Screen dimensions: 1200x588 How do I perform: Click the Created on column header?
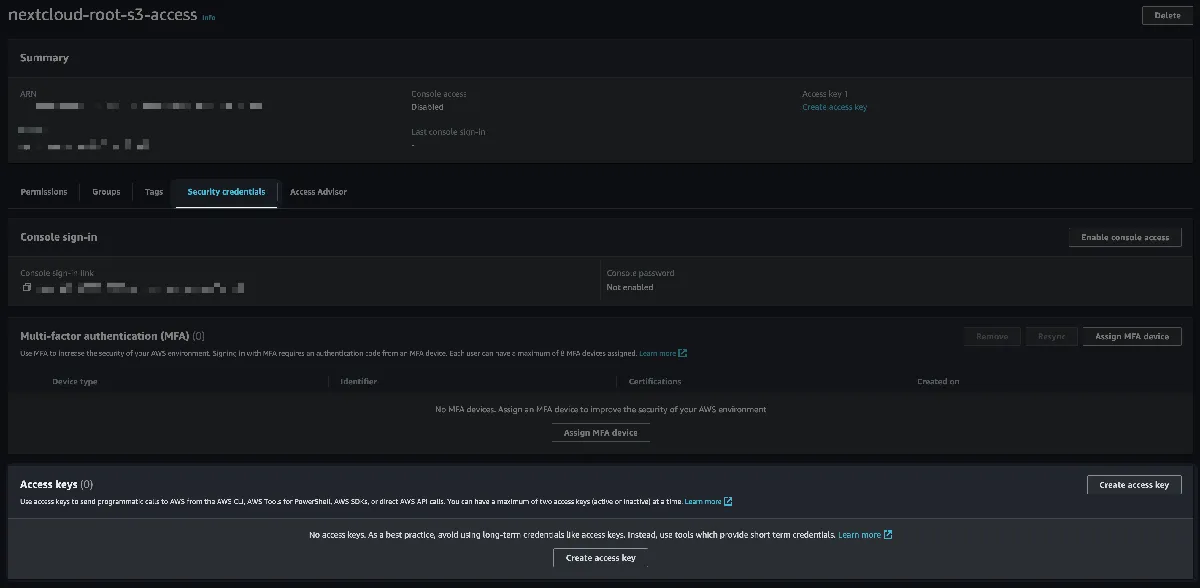tap(938, 381)
